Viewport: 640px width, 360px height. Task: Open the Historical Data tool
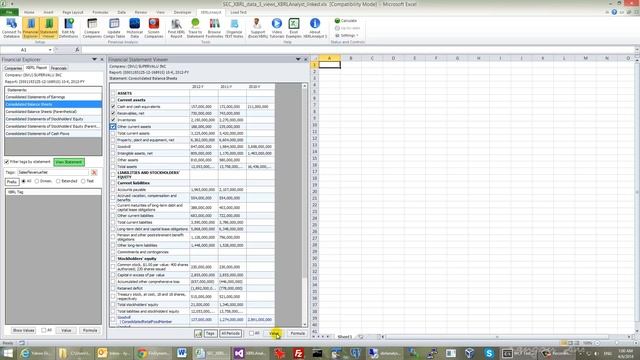click(135, 28)
